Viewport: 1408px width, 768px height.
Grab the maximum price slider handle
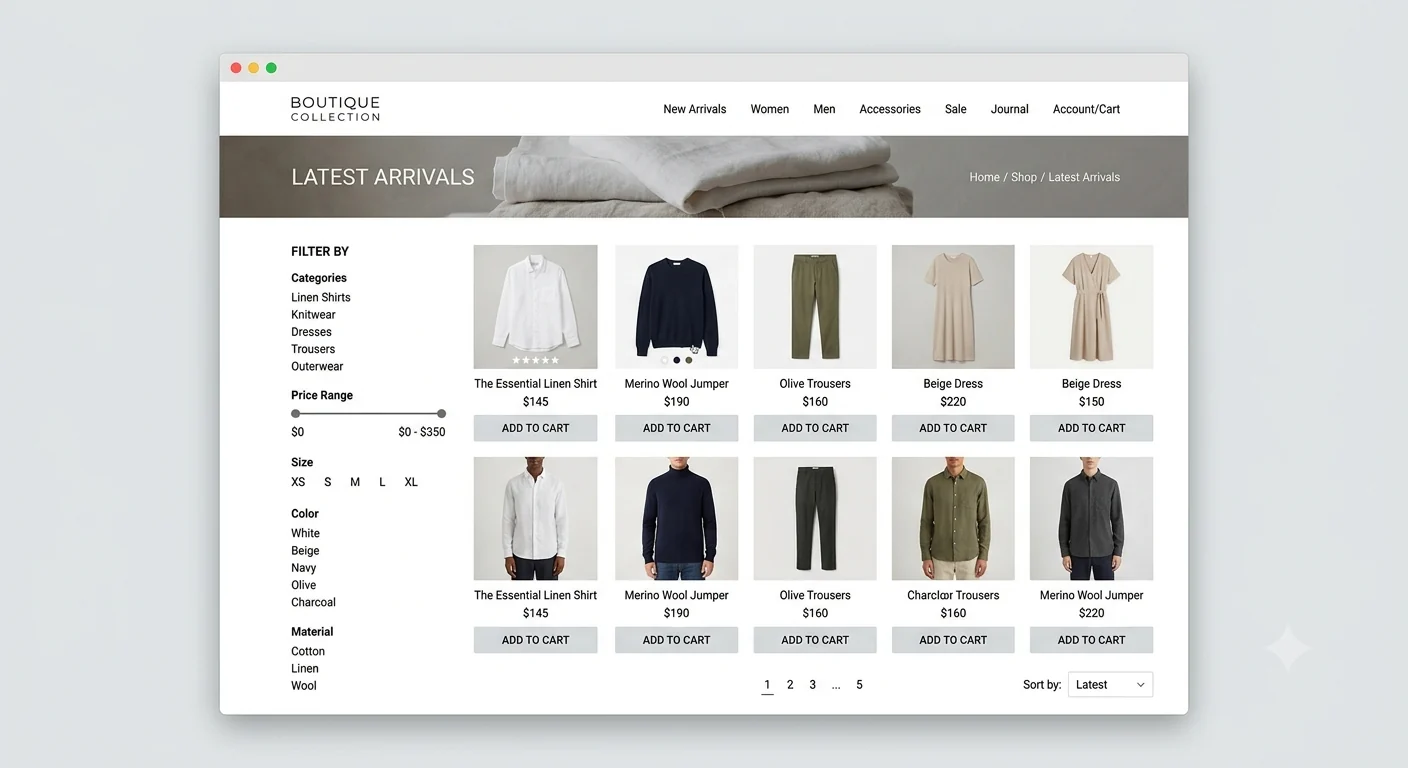[441, 413]
